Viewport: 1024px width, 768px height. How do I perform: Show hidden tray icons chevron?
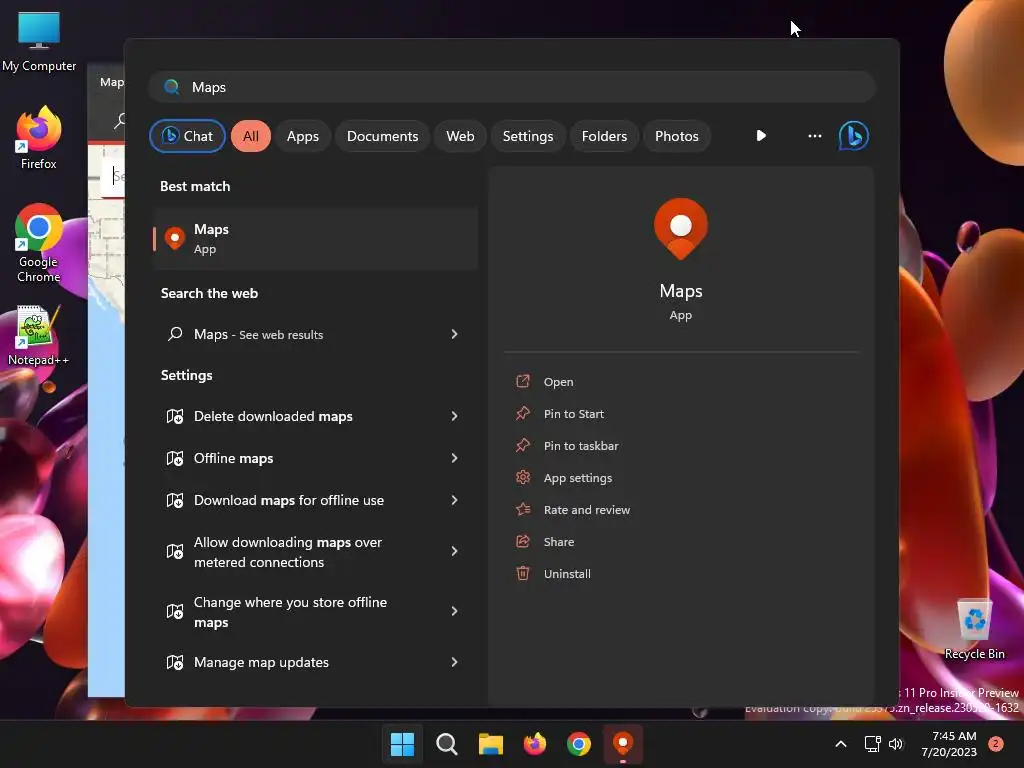coord(840,744)
